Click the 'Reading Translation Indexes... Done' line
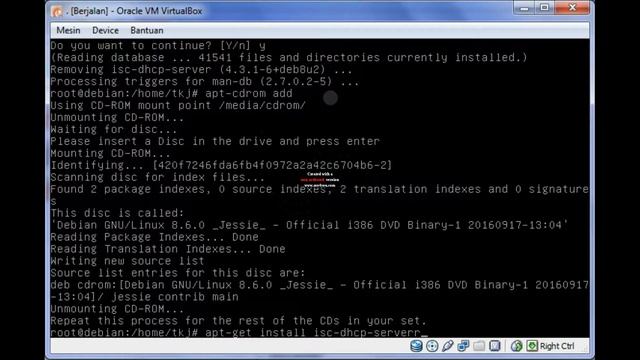Image resolution: width=640 pixels, height=360 pixels. (168, 249)
